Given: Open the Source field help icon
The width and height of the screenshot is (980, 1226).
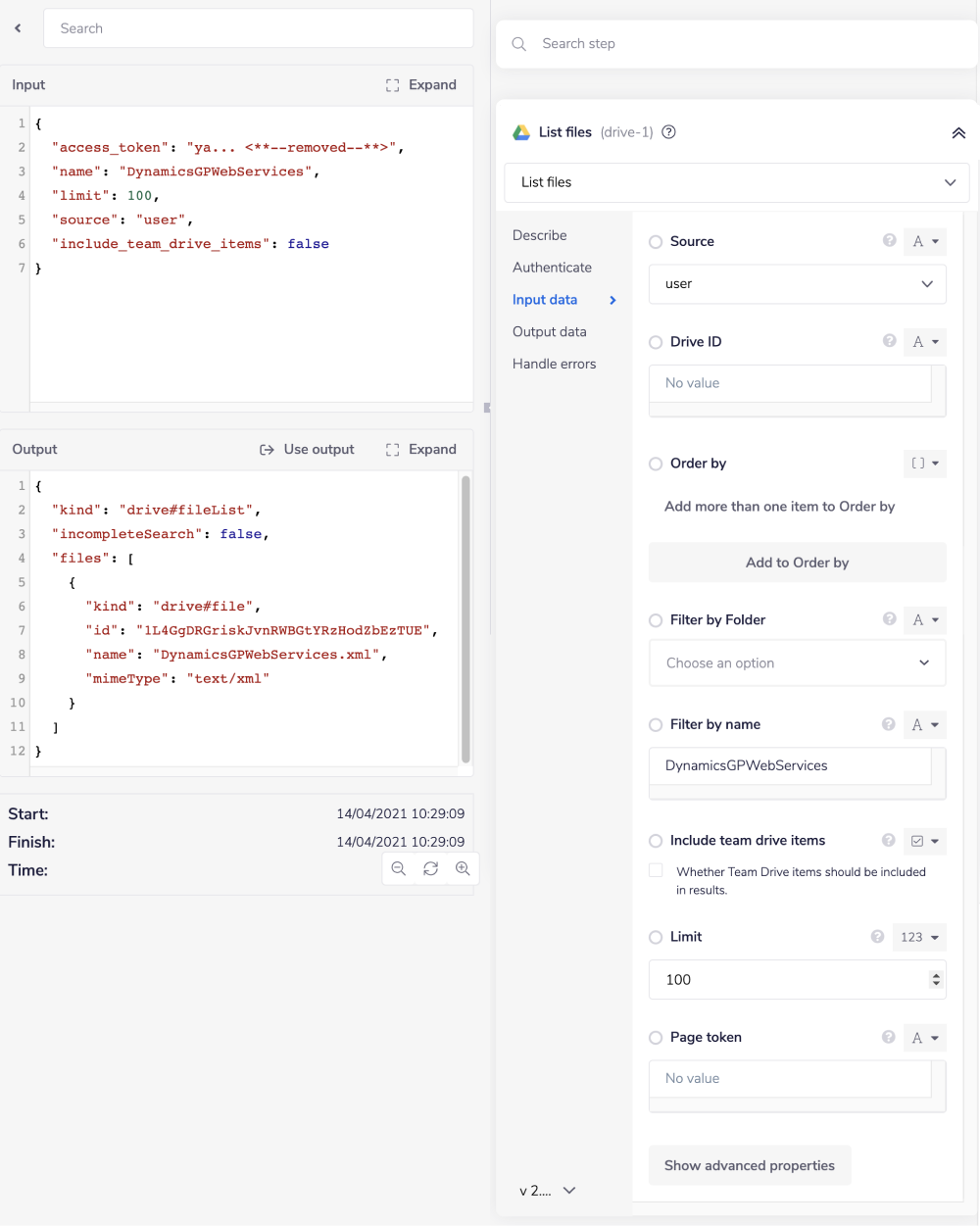Looking at the screenshot, I should tap(889, 241).
